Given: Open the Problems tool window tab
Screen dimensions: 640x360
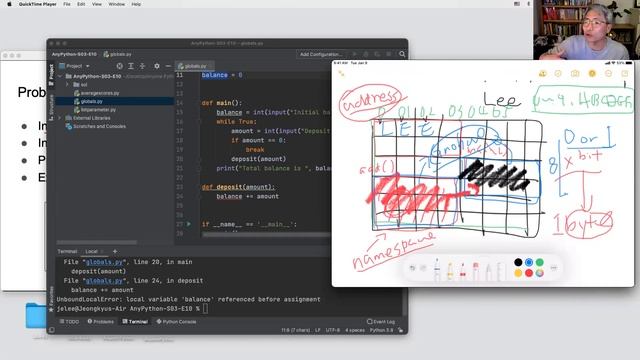Looking at the screenshot, I should point(100,322).
